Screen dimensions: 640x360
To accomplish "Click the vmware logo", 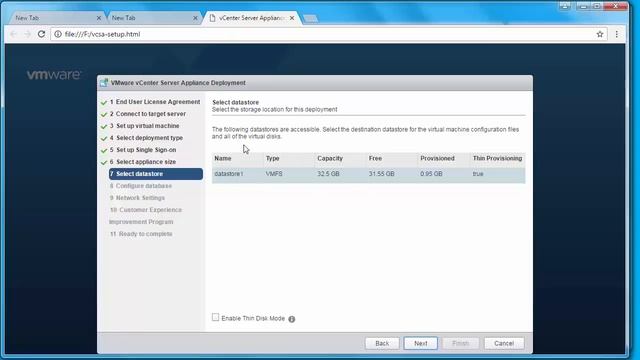I will point(53,75).
